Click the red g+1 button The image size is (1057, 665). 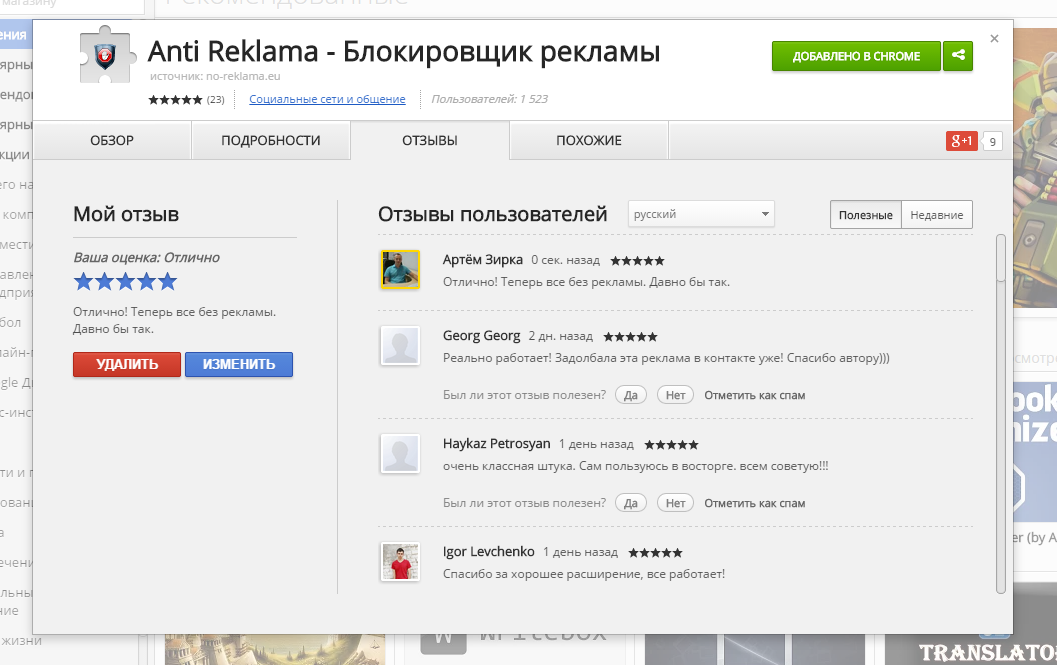[x=961, y=140]
